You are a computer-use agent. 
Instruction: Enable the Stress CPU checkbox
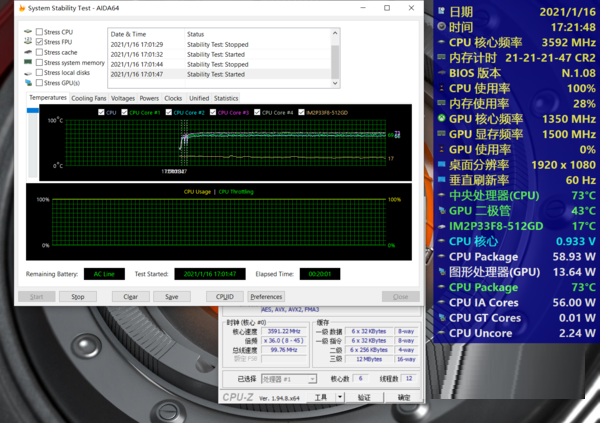click(38, 33)
